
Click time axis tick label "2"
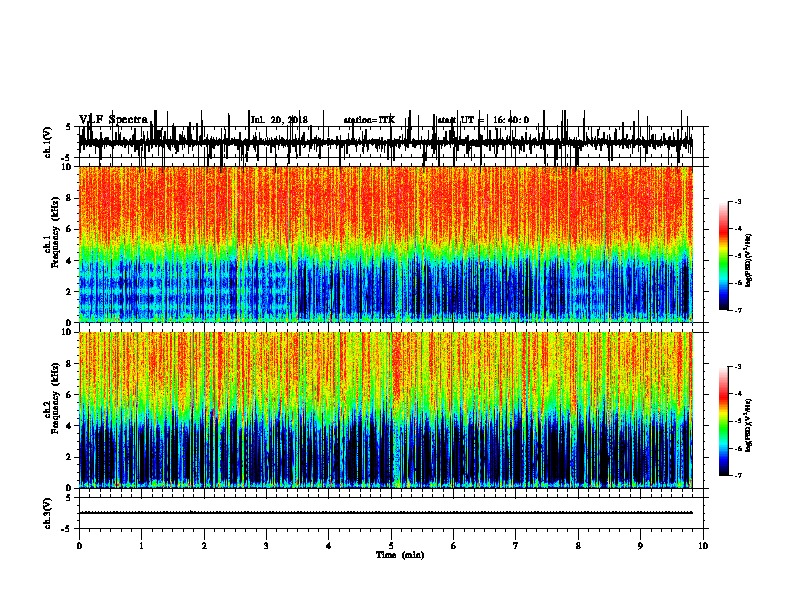pos(204,546)
